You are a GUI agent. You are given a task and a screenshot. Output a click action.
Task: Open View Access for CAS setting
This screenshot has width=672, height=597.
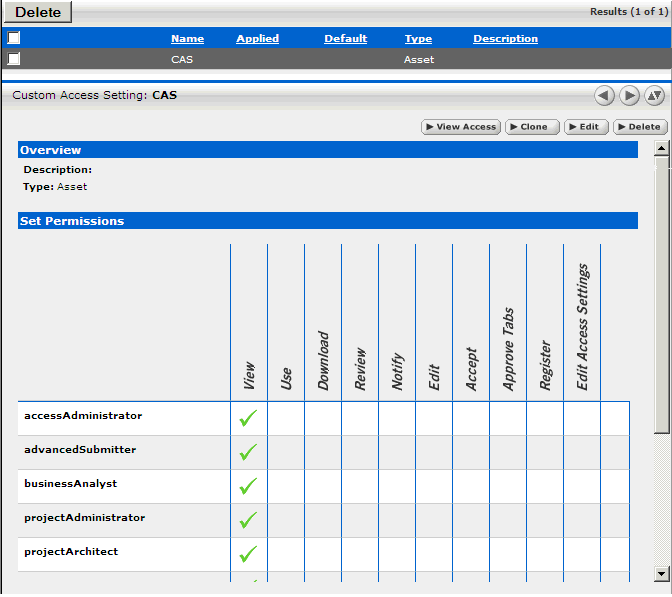pyautogui.click(x=461, y=127)
